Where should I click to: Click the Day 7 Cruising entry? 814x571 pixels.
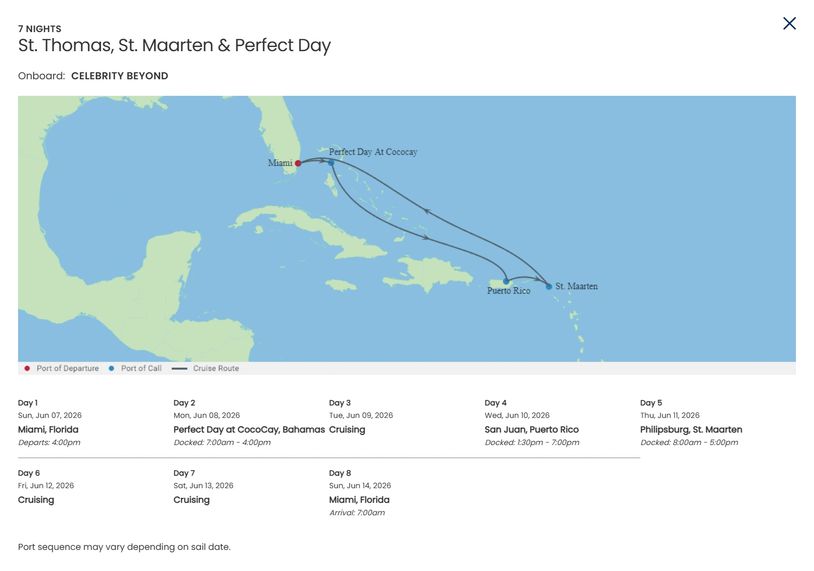click(x=191, y=499)
